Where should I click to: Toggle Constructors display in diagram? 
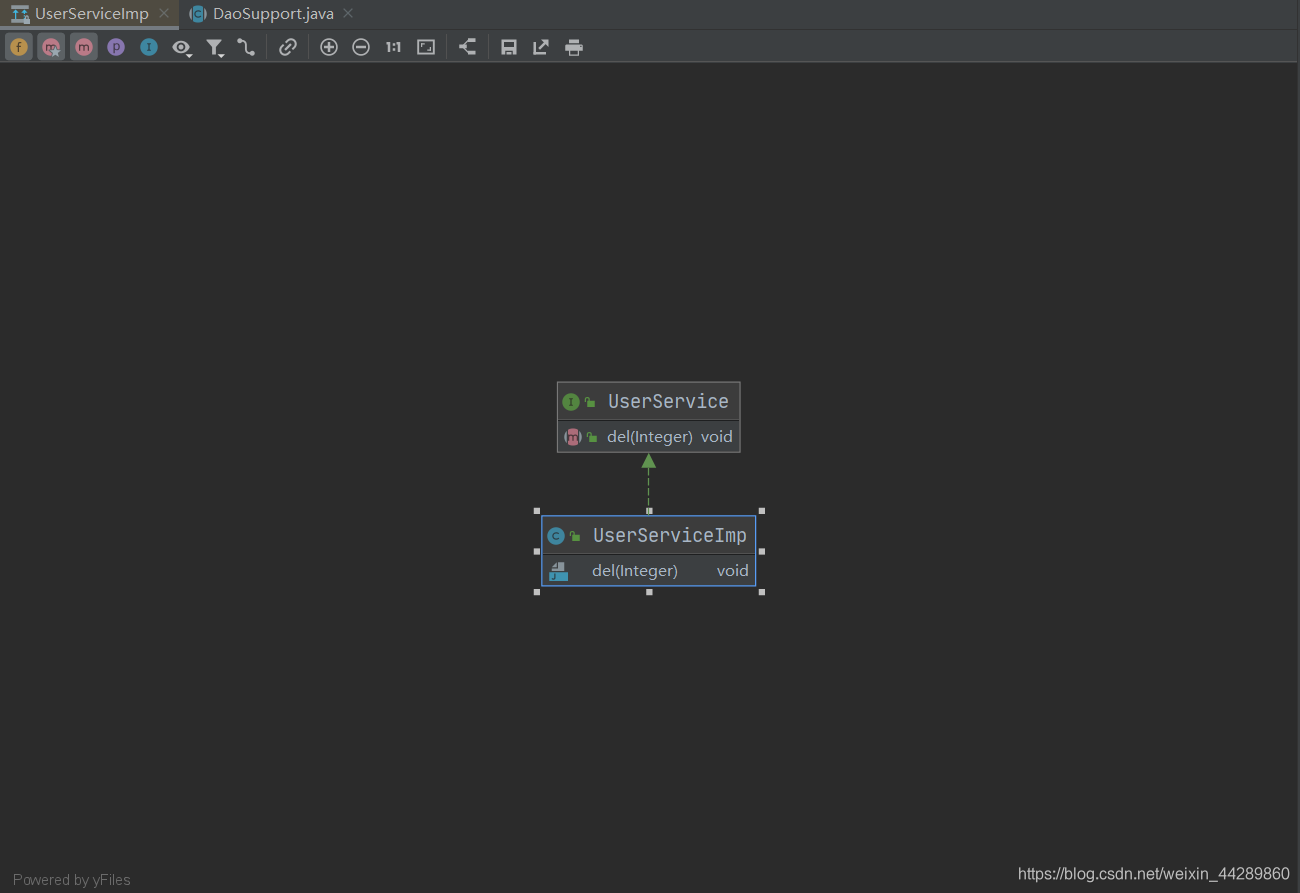pyautogui.click(x=51, y=47)
